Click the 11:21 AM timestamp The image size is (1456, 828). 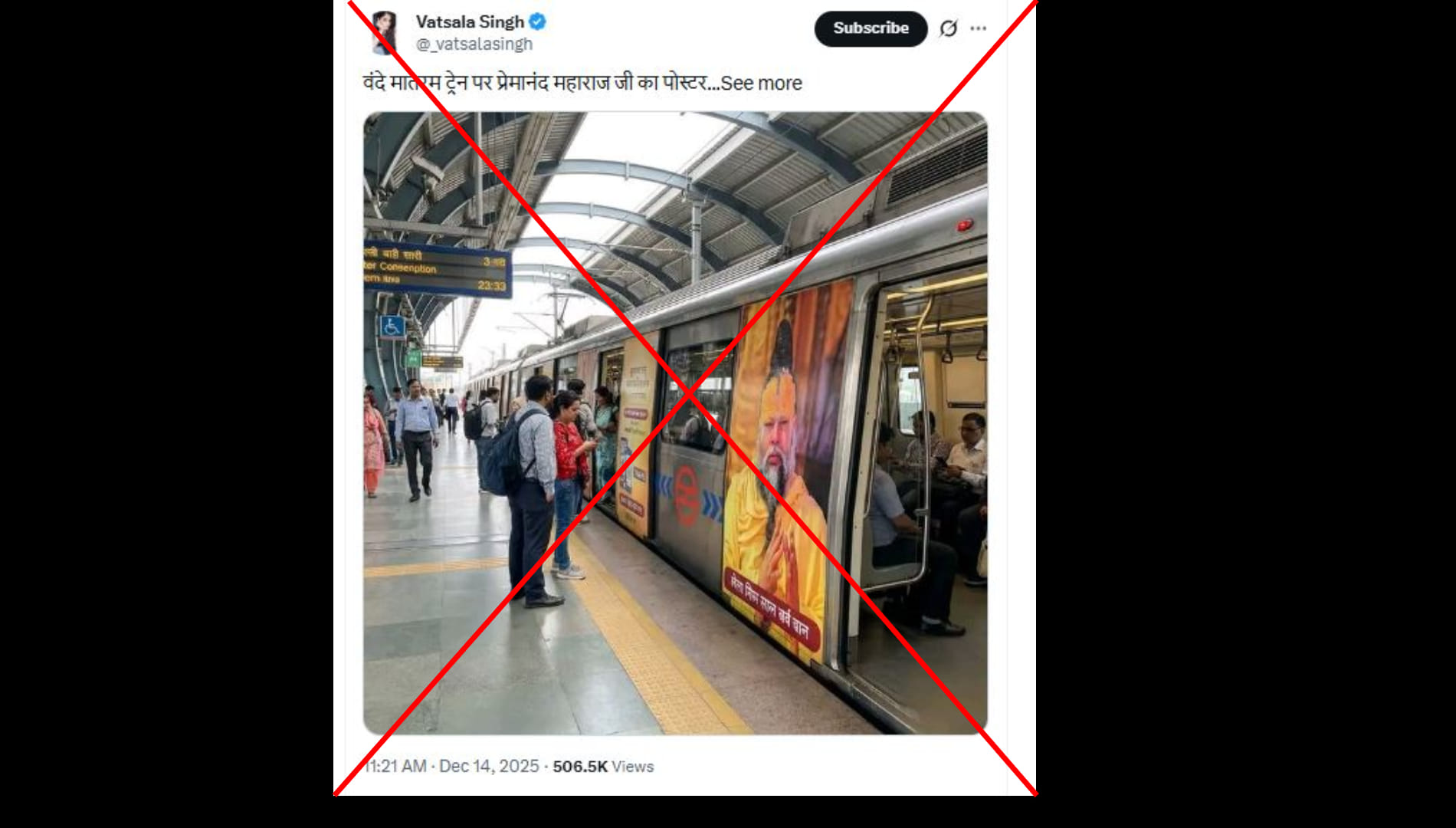pos(395,766)
